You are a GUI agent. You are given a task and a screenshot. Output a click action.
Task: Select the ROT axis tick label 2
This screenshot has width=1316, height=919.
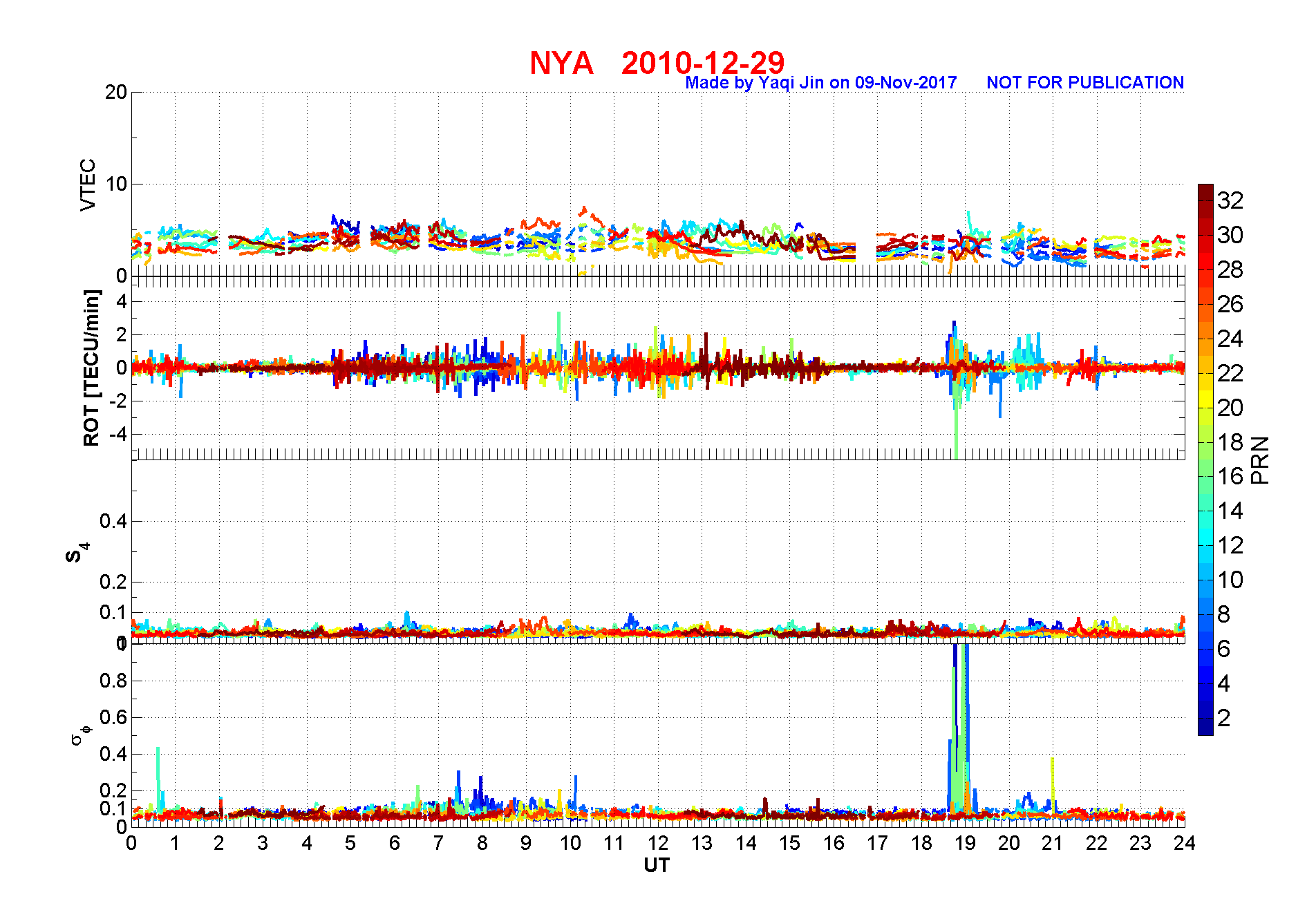coord(122,334)
